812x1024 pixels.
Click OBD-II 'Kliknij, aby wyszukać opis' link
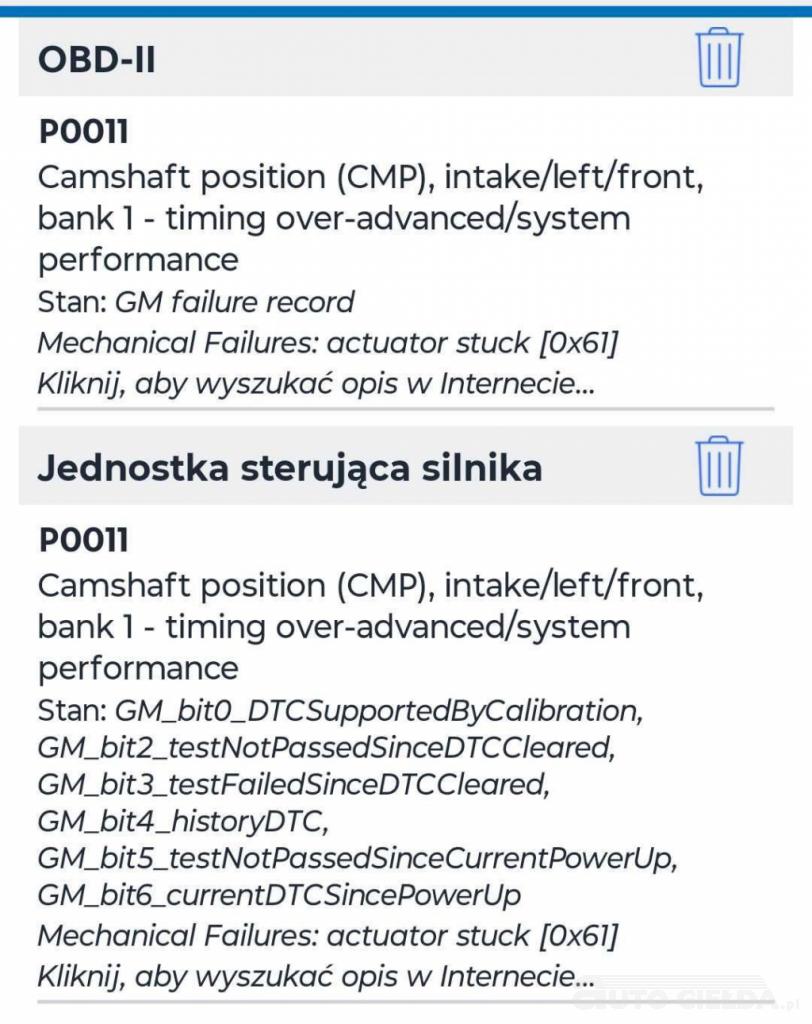tap(316, 384)
